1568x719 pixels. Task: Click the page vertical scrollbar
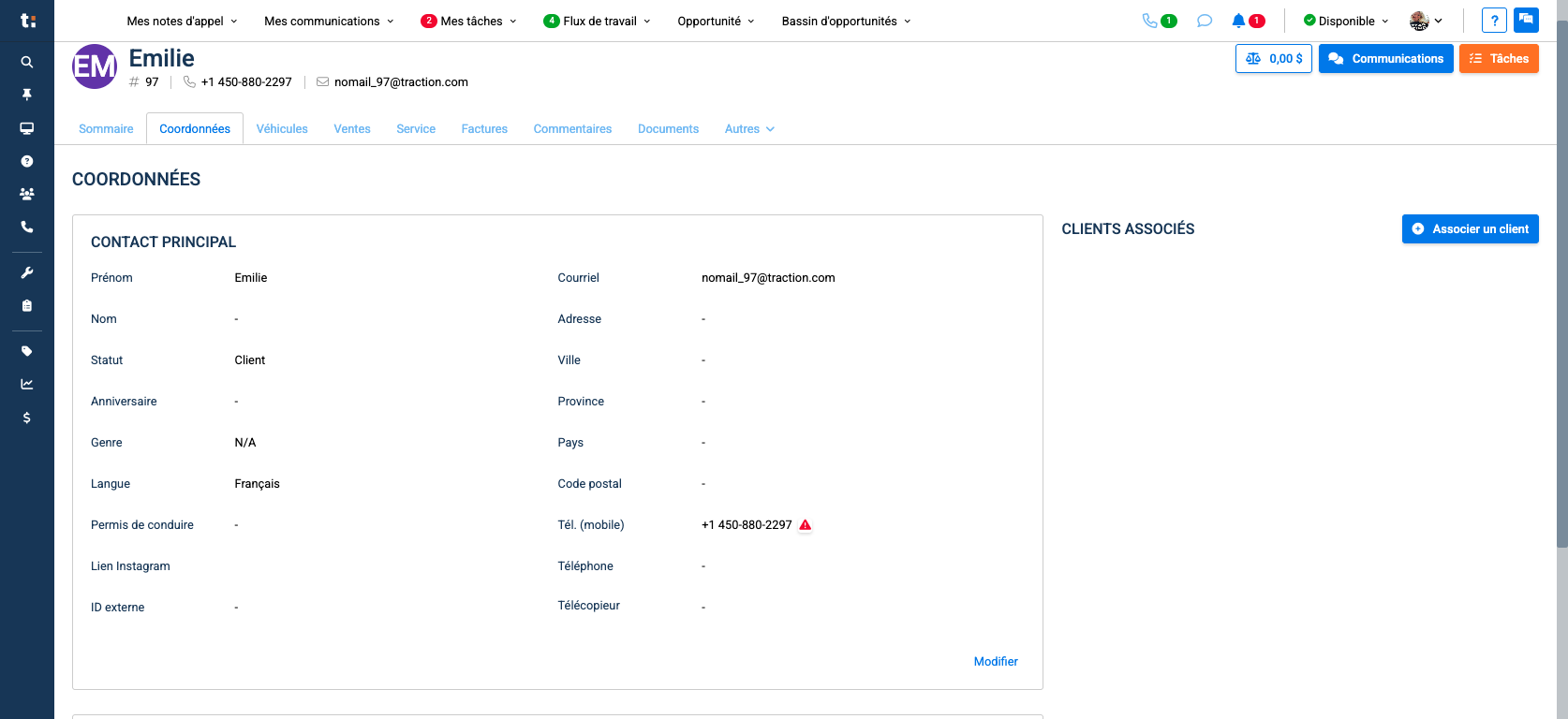click(x=1561, y=281)
